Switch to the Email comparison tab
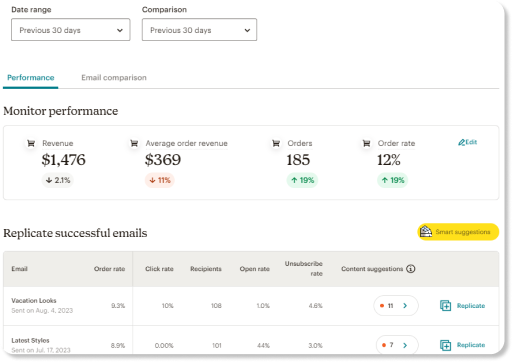The image size is (512, 362). click(x=114, y=78)
